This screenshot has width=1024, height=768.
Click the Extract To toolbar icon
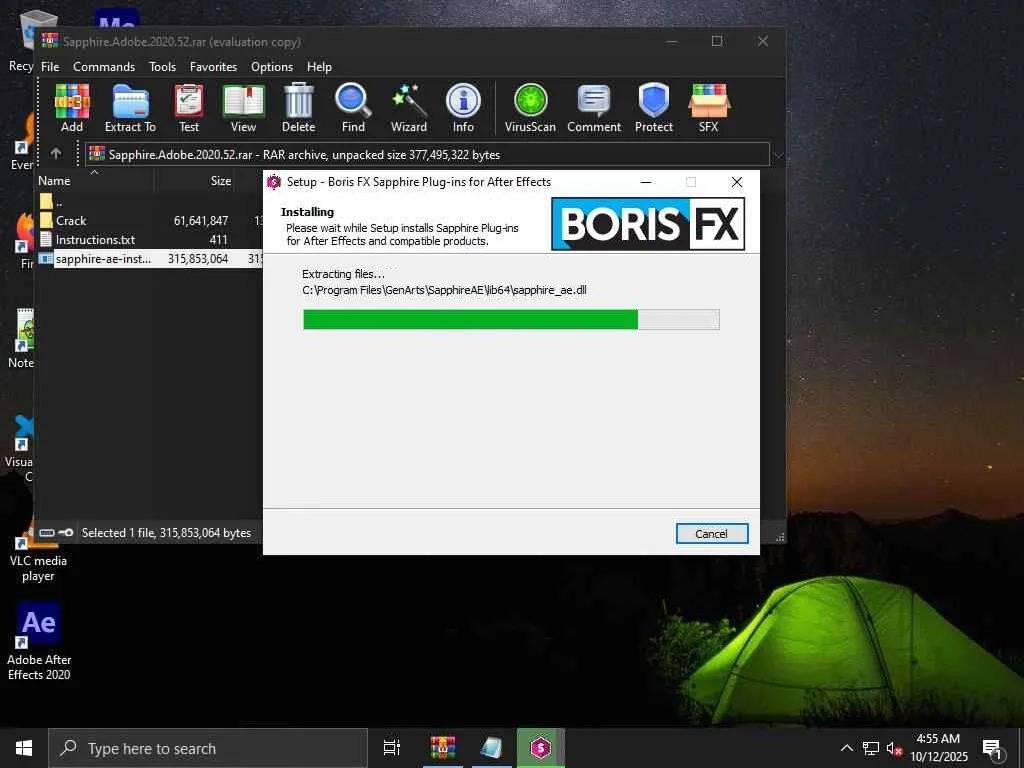[x=131, y=108]
